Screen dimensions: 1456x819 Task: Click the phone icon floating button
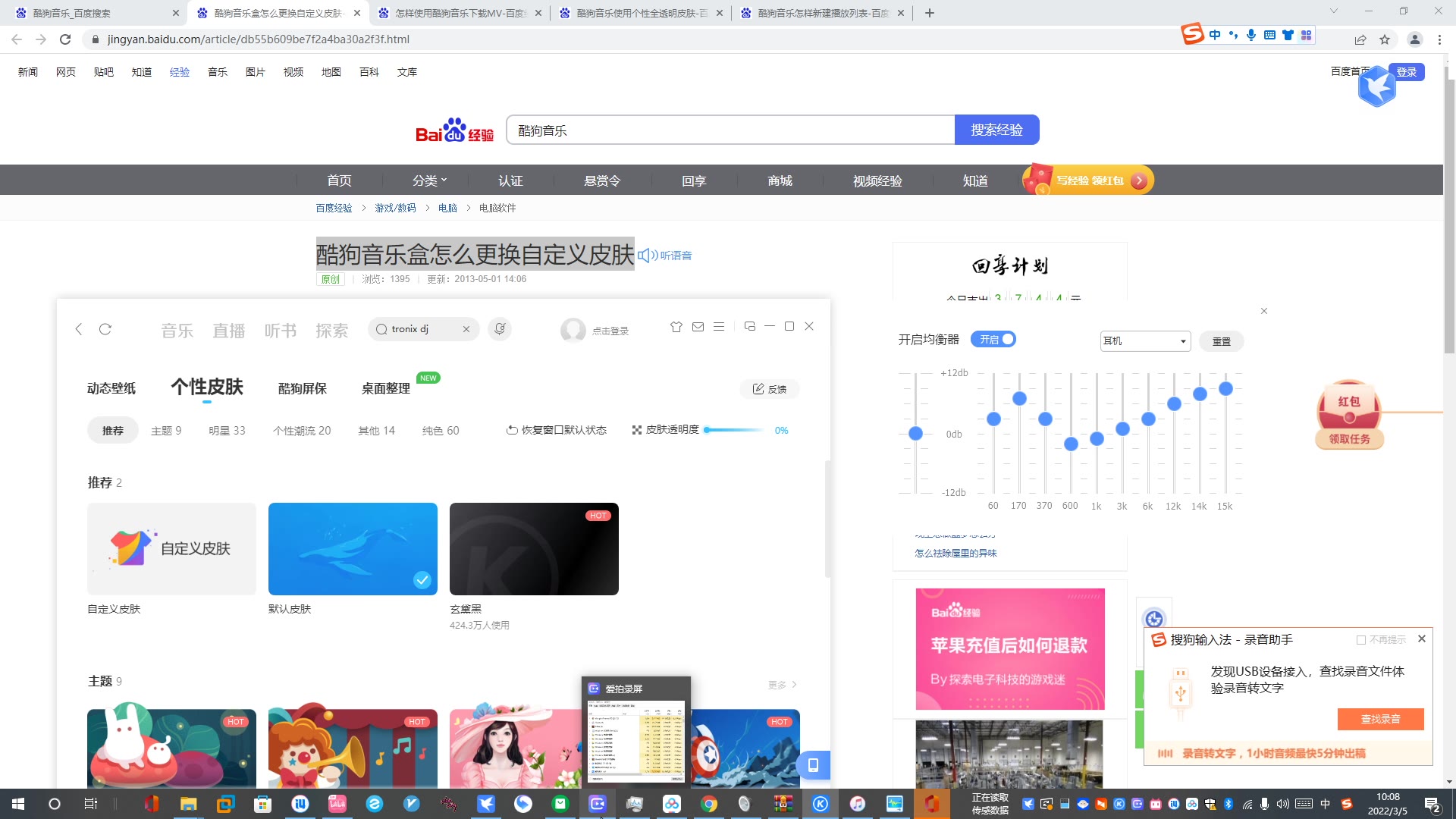click(x=813, y=764)
